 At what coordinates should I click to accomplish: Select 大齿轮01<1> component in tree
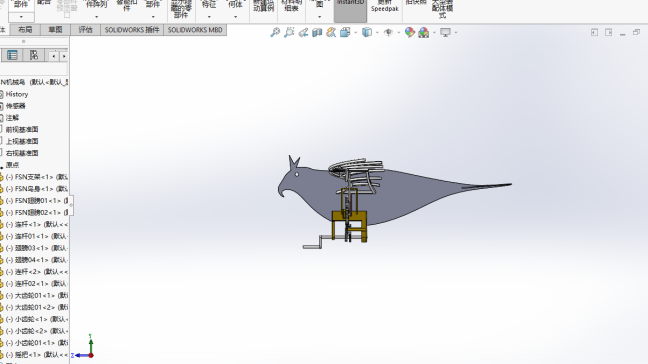click(35, 295)
